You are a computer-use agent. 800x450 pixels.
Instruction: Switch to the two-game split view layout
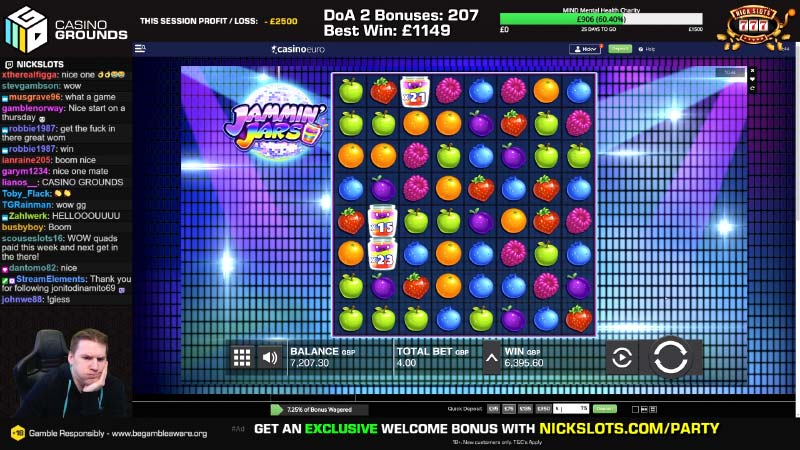[644, 409]
